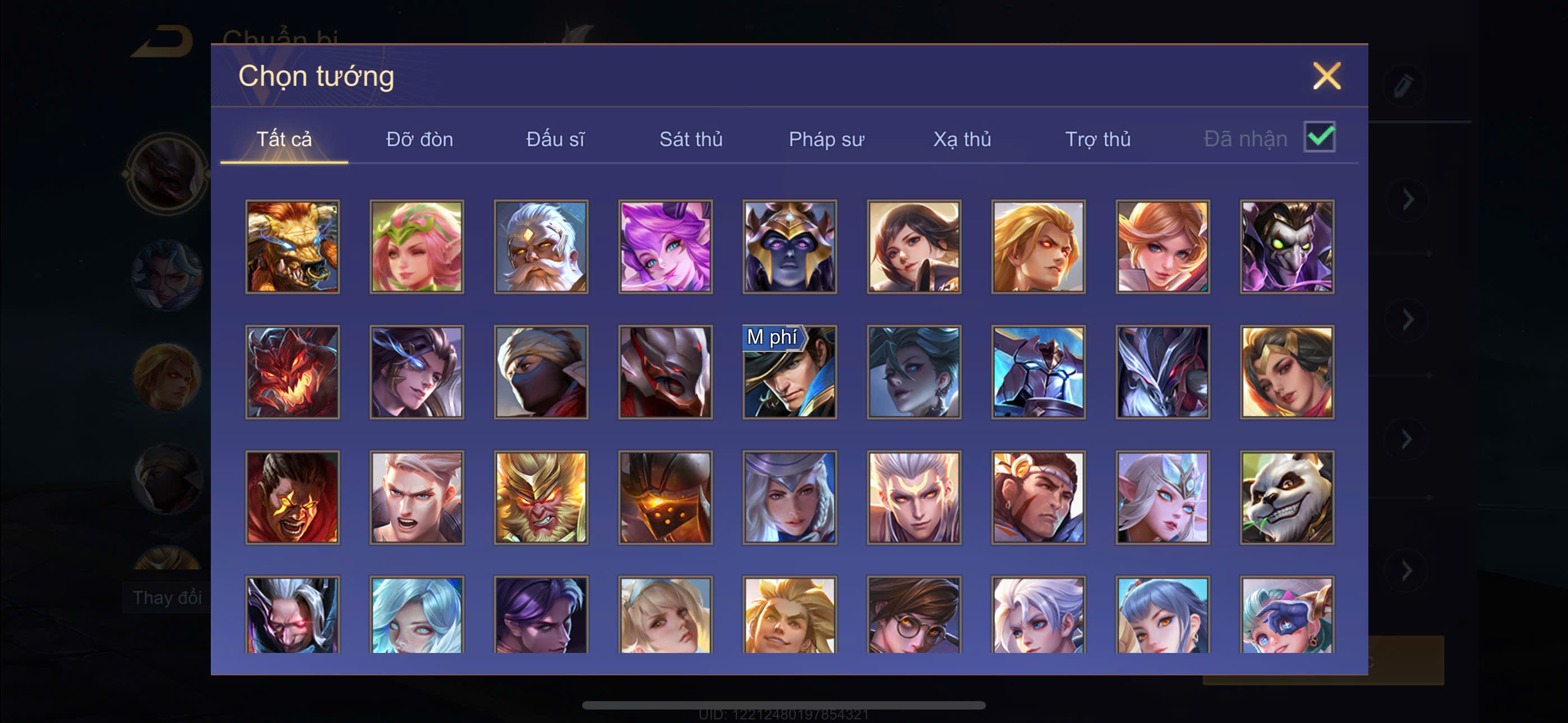Select the hero wearing round glasses
1568x723 pixels.
point(914,615)
